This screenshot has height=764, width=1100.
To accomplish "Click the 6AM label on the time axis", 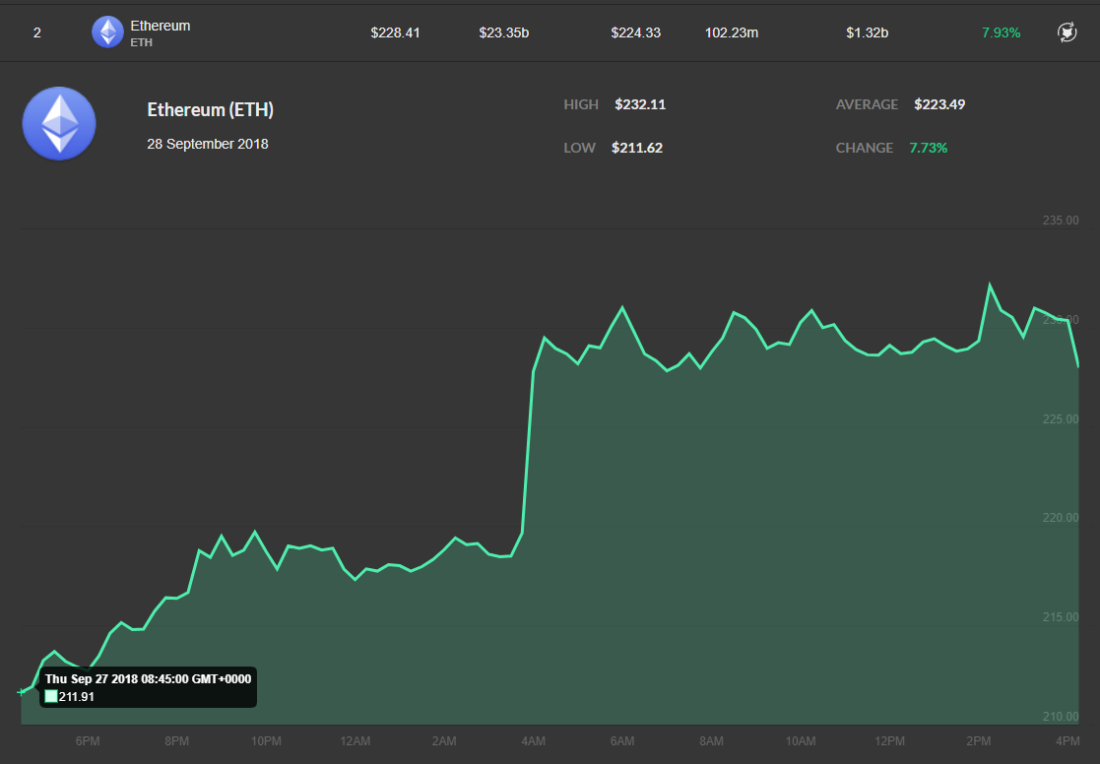I will tap(622, 742).
